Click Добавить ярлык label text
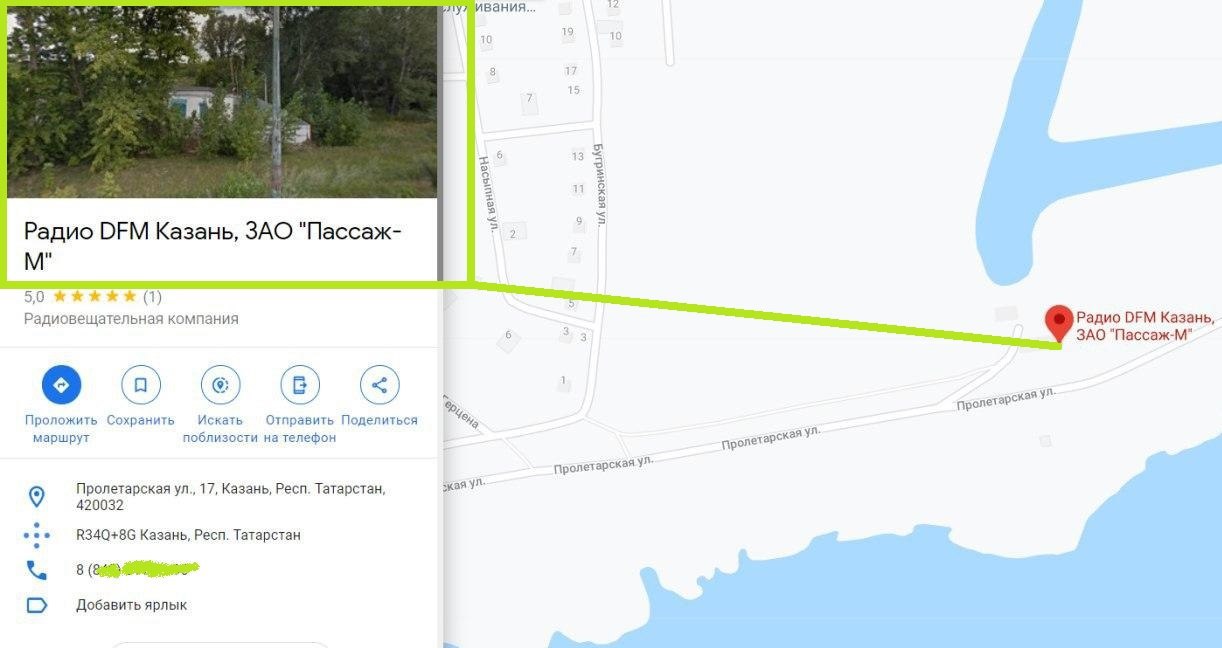The image size is (1222, 648). [x=131, y=605]
